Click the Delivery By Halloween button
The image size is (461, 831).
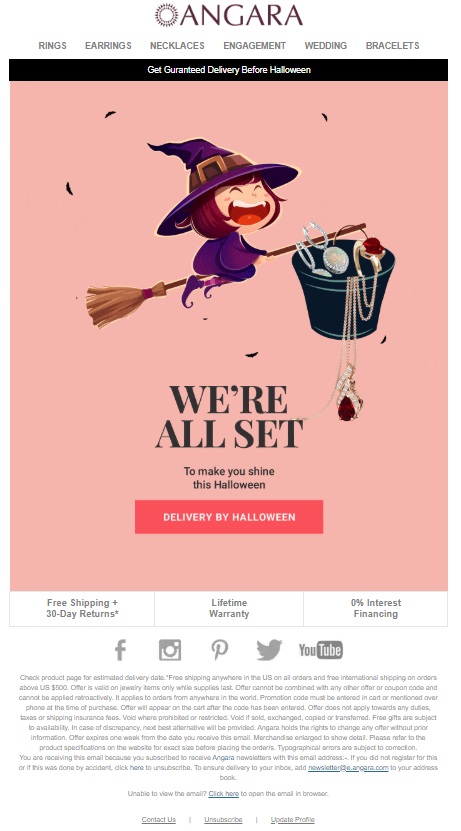pos(229,517)
